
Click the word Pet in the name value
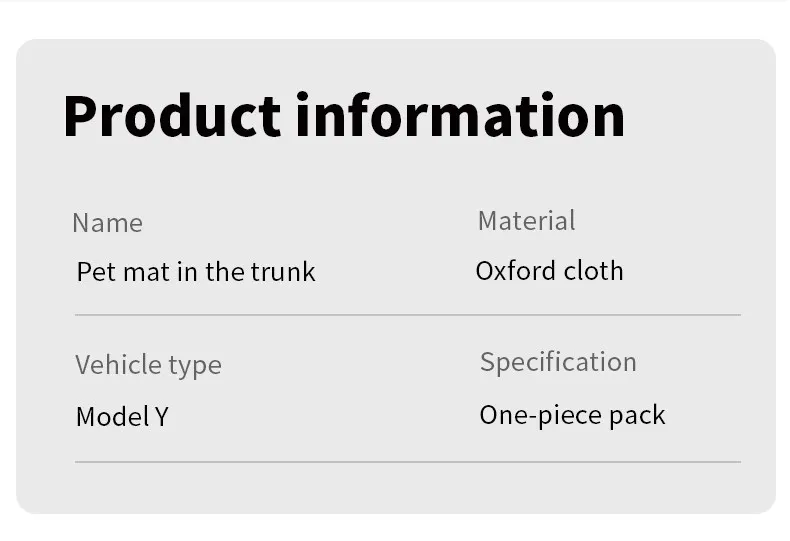point(96,272)
